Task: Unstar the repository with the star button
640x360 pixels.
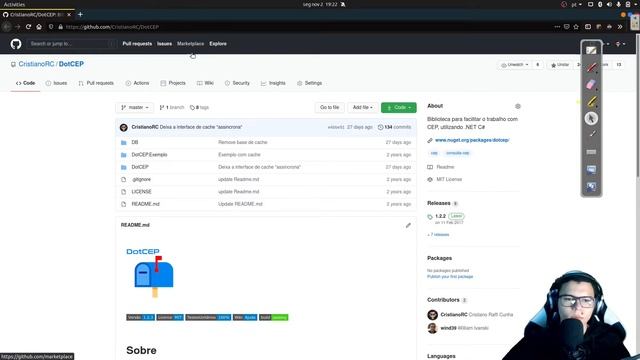Action: pyautogui.click(x=560, y=65)
